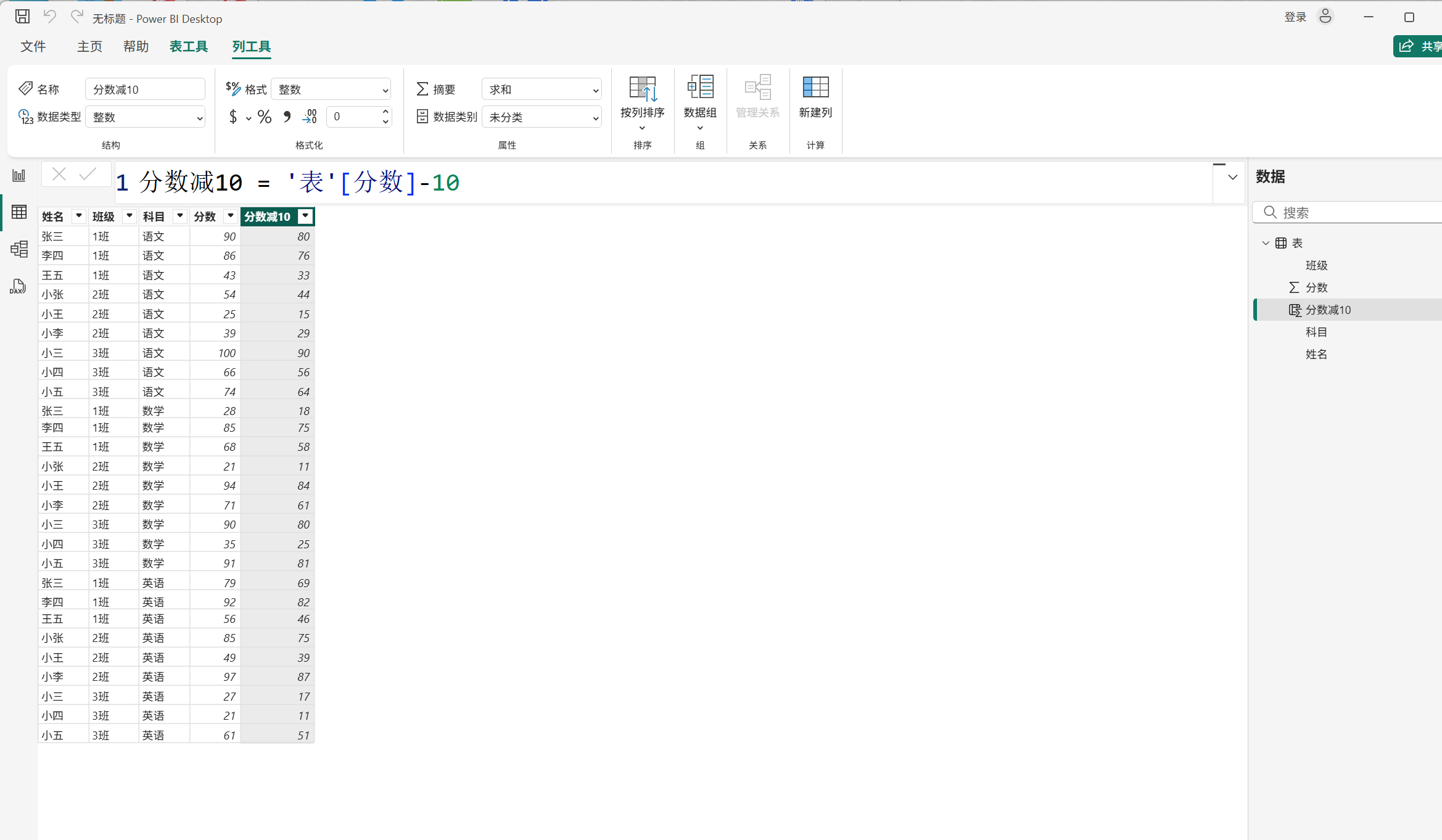Switch to Model view in left sidebar
This screenshot has height=840, width=1442.
(19, 249)
